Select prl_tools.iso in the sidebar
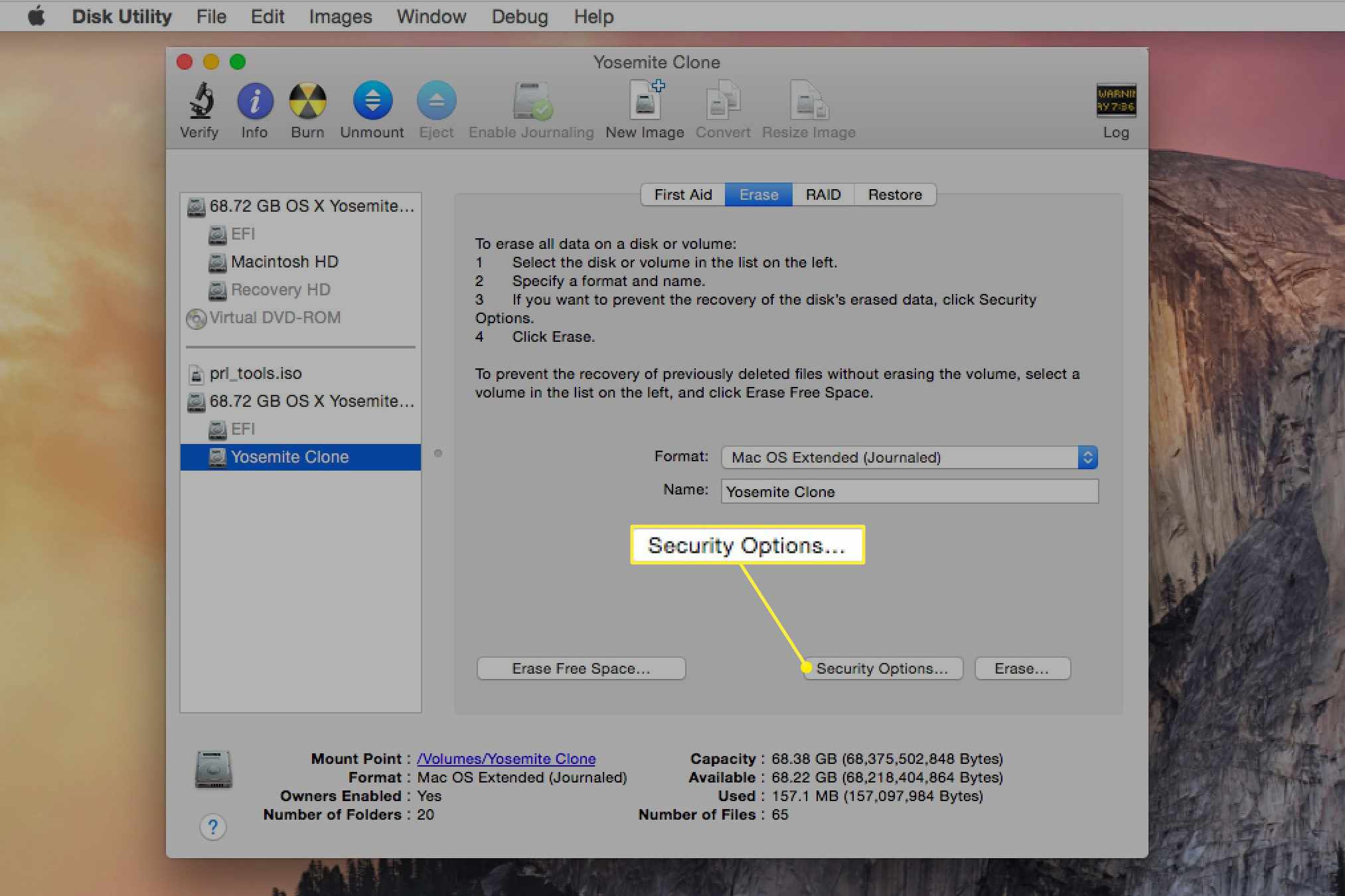 301,374
